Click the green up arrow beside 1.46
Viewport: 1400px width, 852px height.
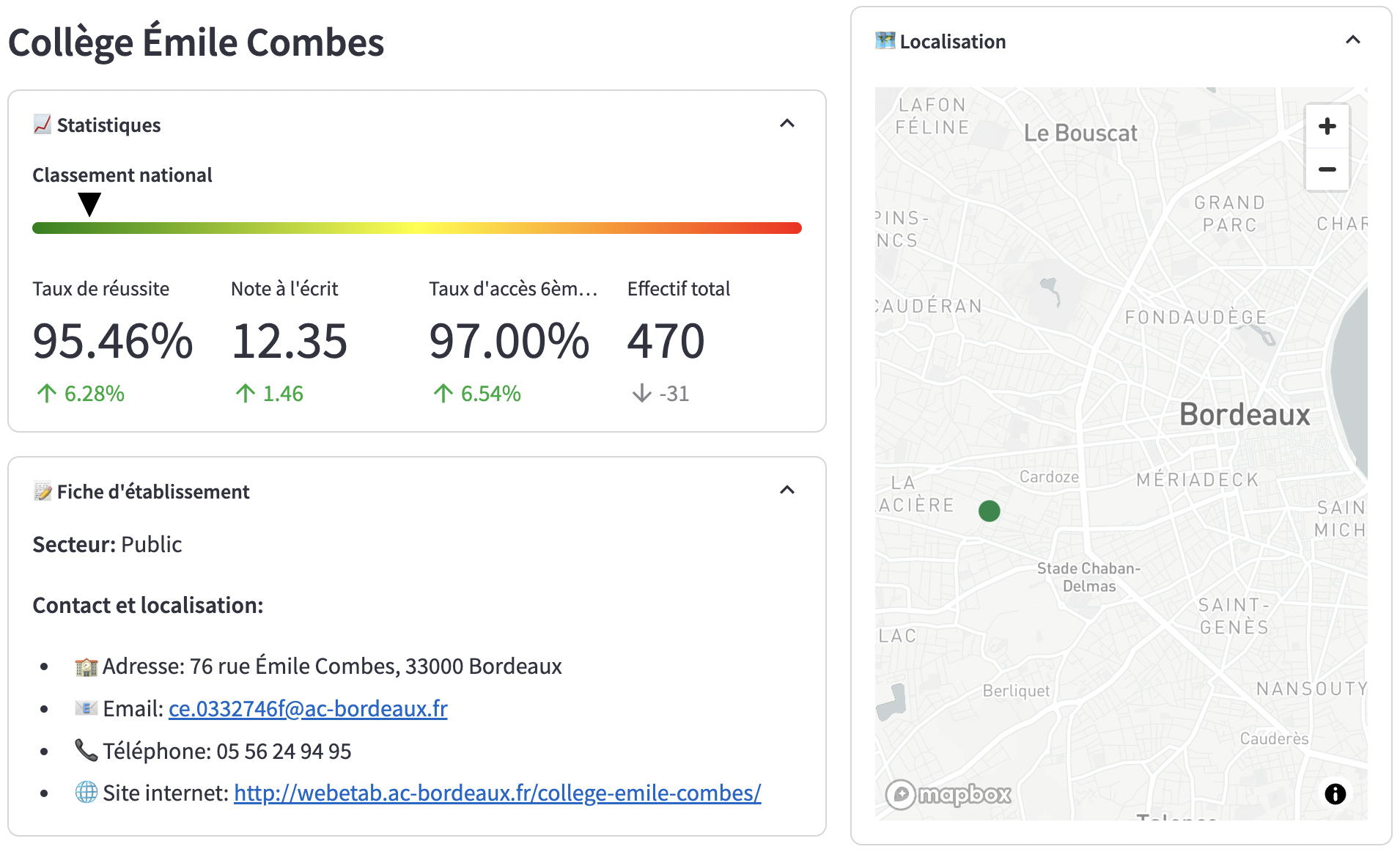click(246, 394)
